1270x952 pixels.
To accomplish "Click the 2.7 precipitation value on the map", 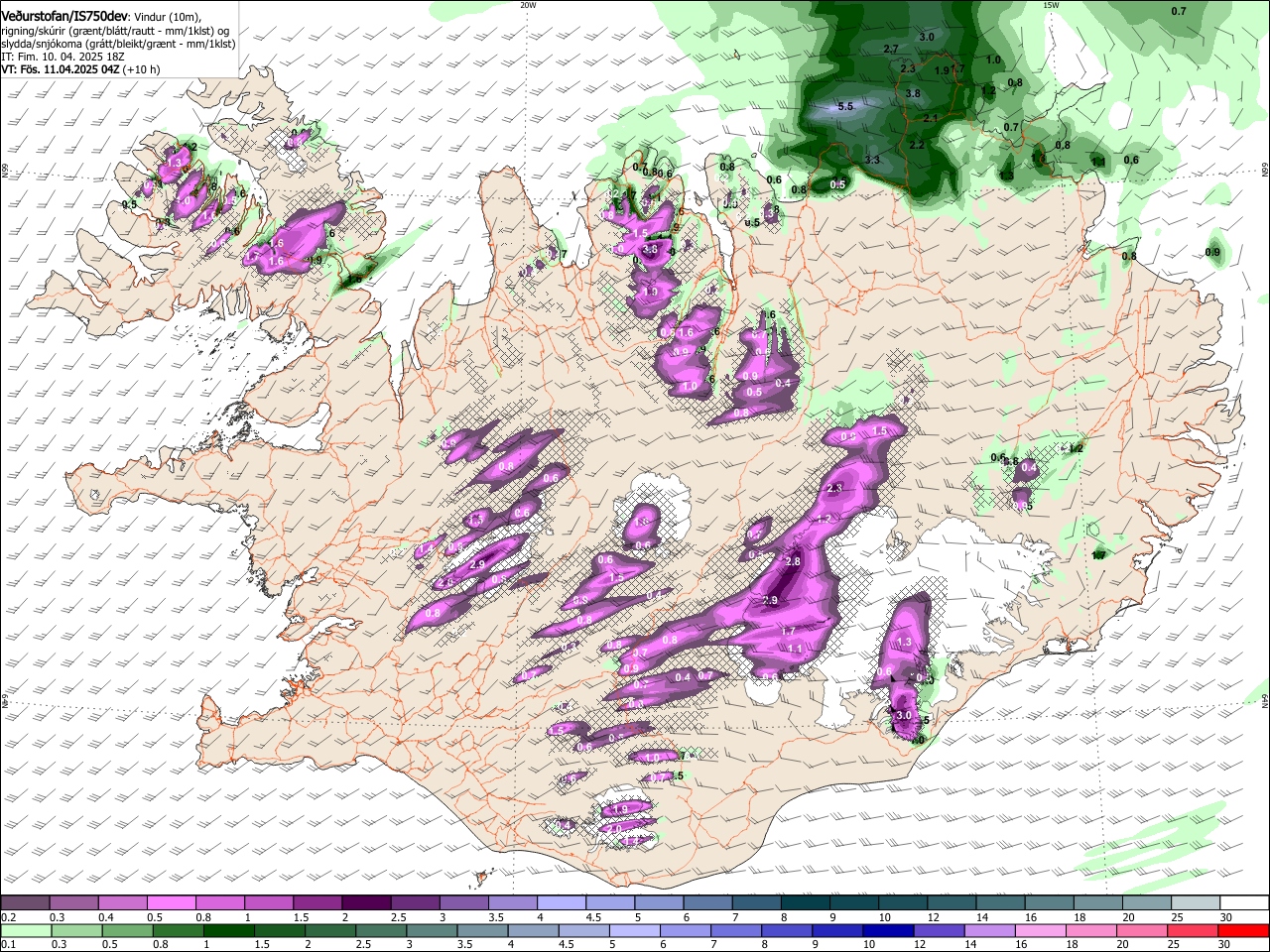I will pyautogui.click(x=891, y=49).
